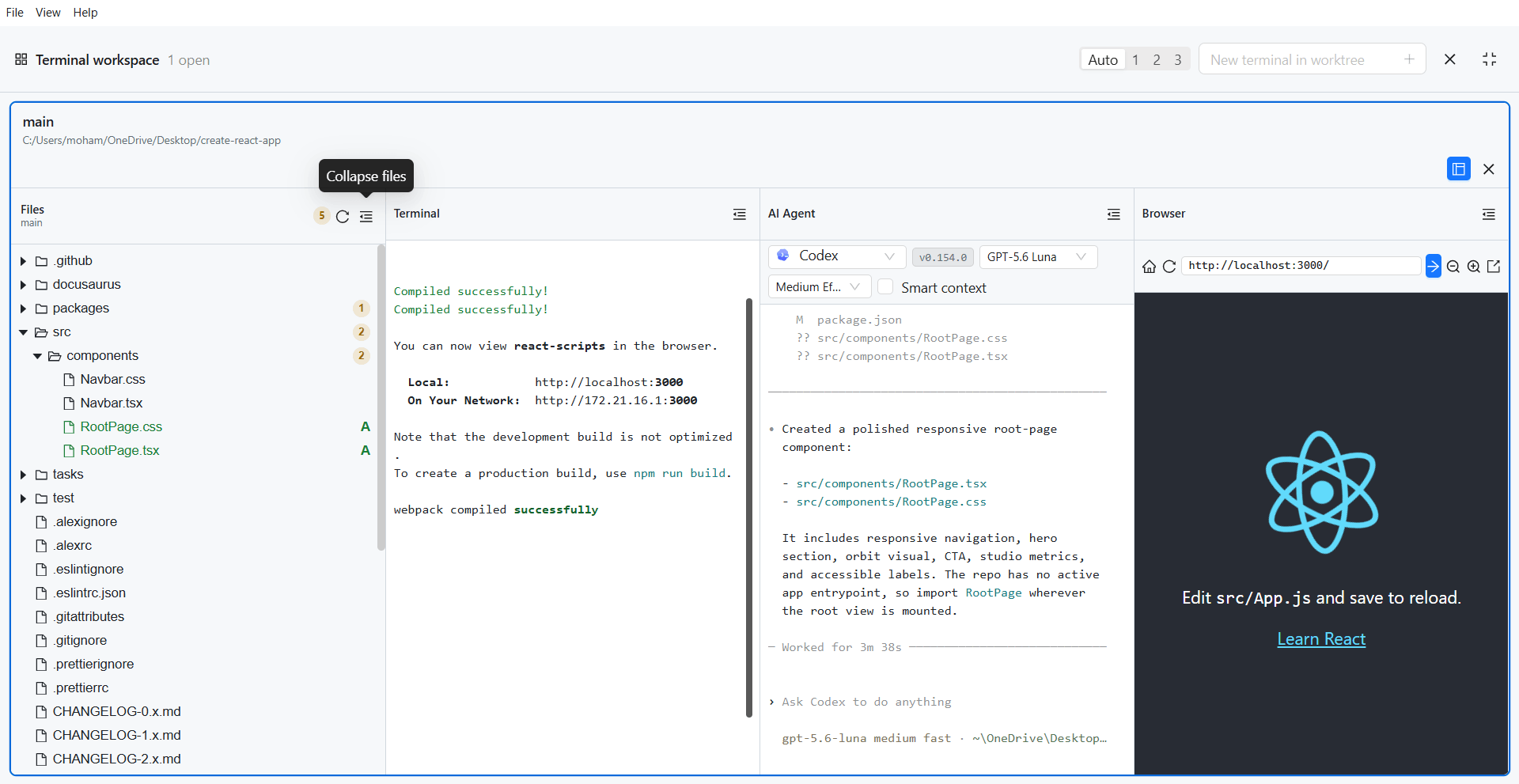Click the terminal output scrollbar

[x=748, y=508]
